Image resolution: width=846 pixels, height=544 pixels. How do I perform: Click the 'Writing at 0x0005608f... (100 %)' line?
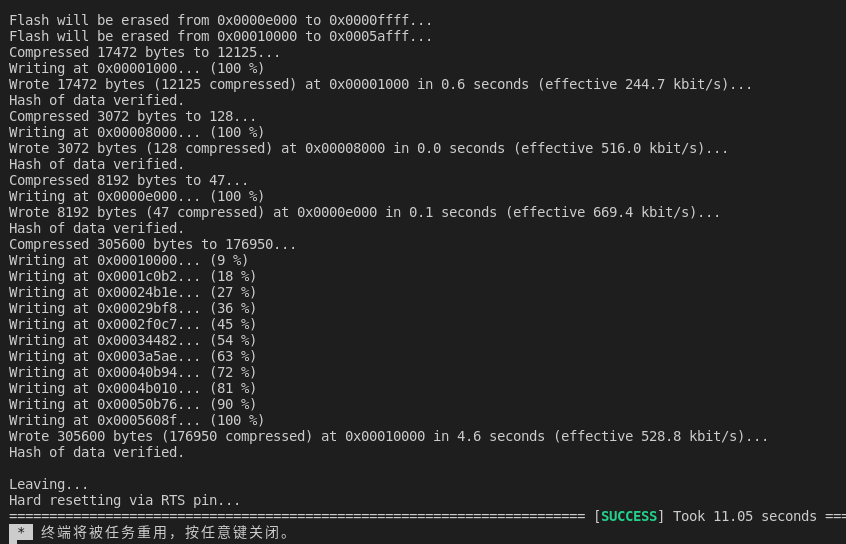[x=137, y=420]
